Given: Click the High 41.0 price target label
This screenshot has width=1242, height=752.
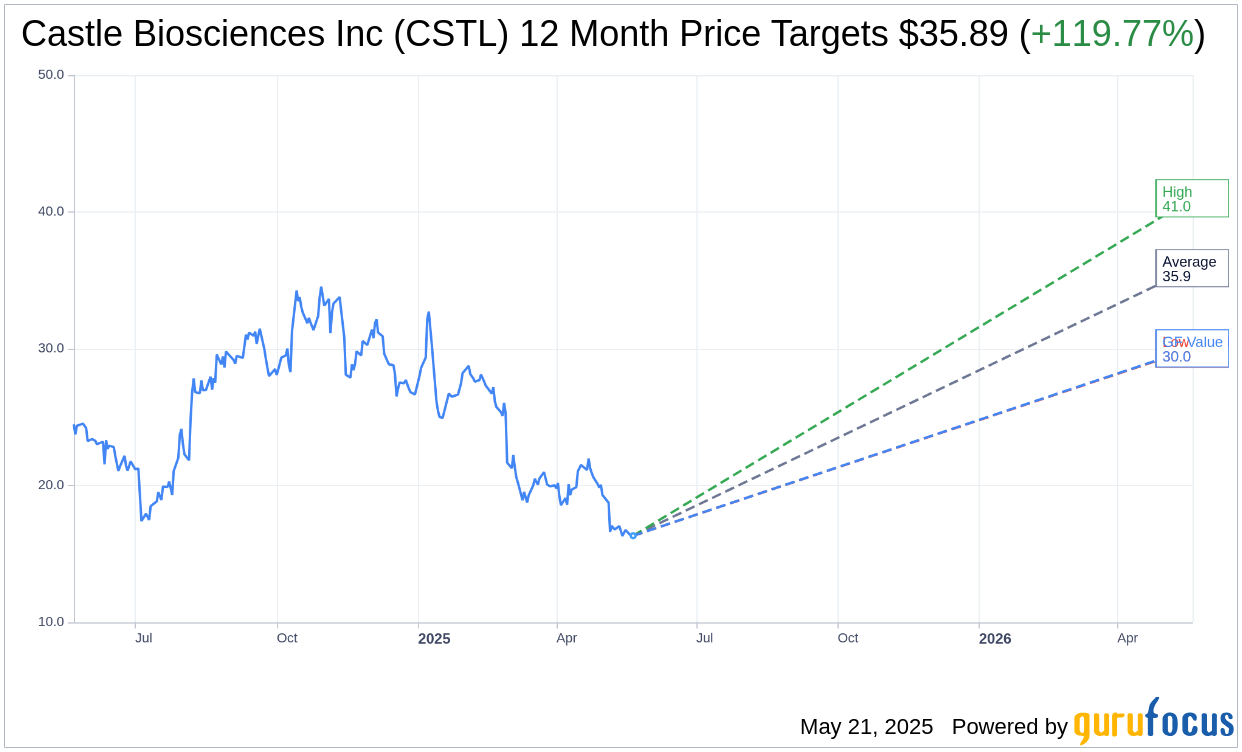Looking at the screenshot, I should point(1191,198).
